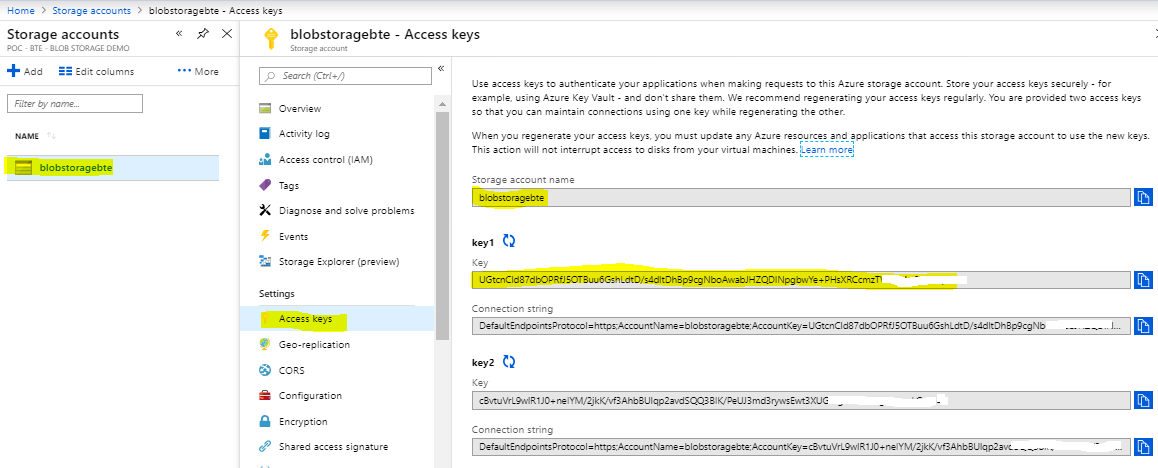Copy the key2 connection string
1158x468 pixels.
point(1143,447)
